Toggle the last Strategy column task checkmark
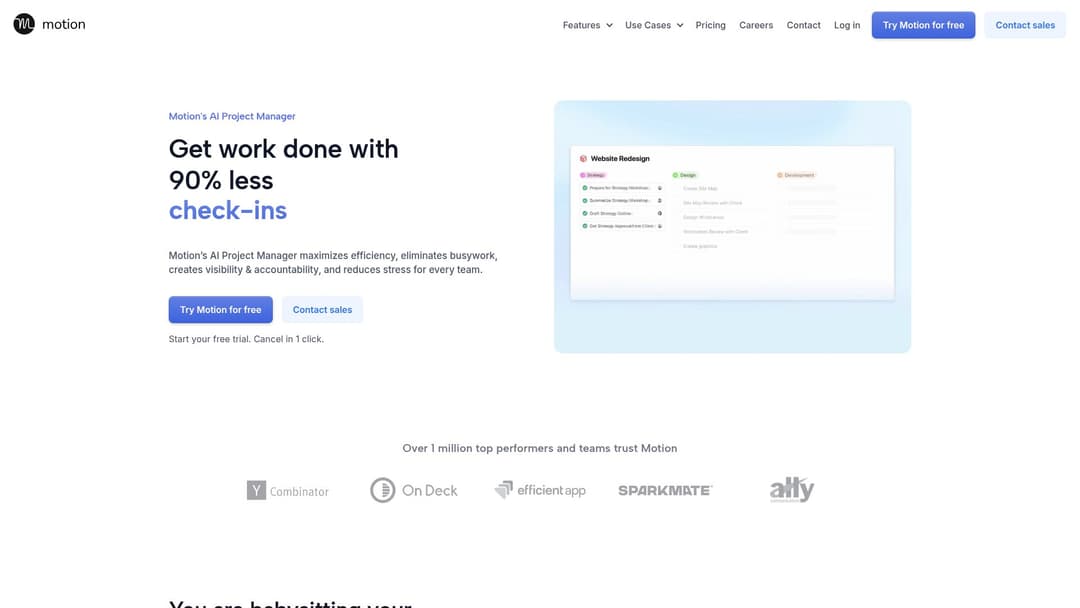1080x608 pixels. (585, 226)
